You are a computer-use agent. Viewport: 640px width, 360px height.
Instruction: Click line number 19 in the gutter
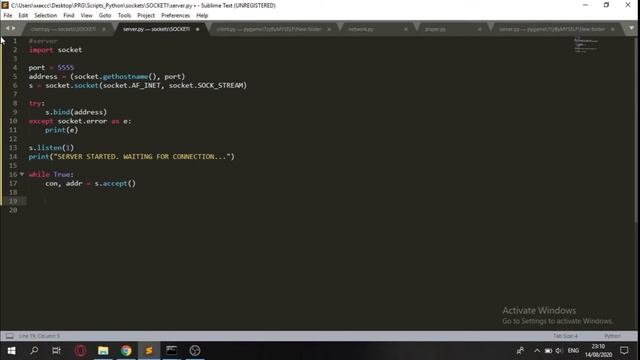click(13, 201)
